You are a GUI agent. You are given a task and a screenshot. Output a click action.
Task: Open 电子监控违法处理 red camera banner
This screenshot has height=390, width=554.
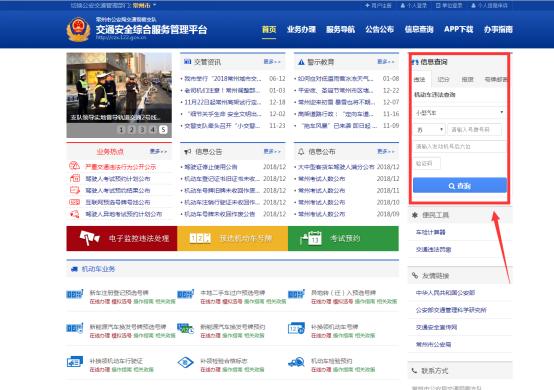coord(122,238)
